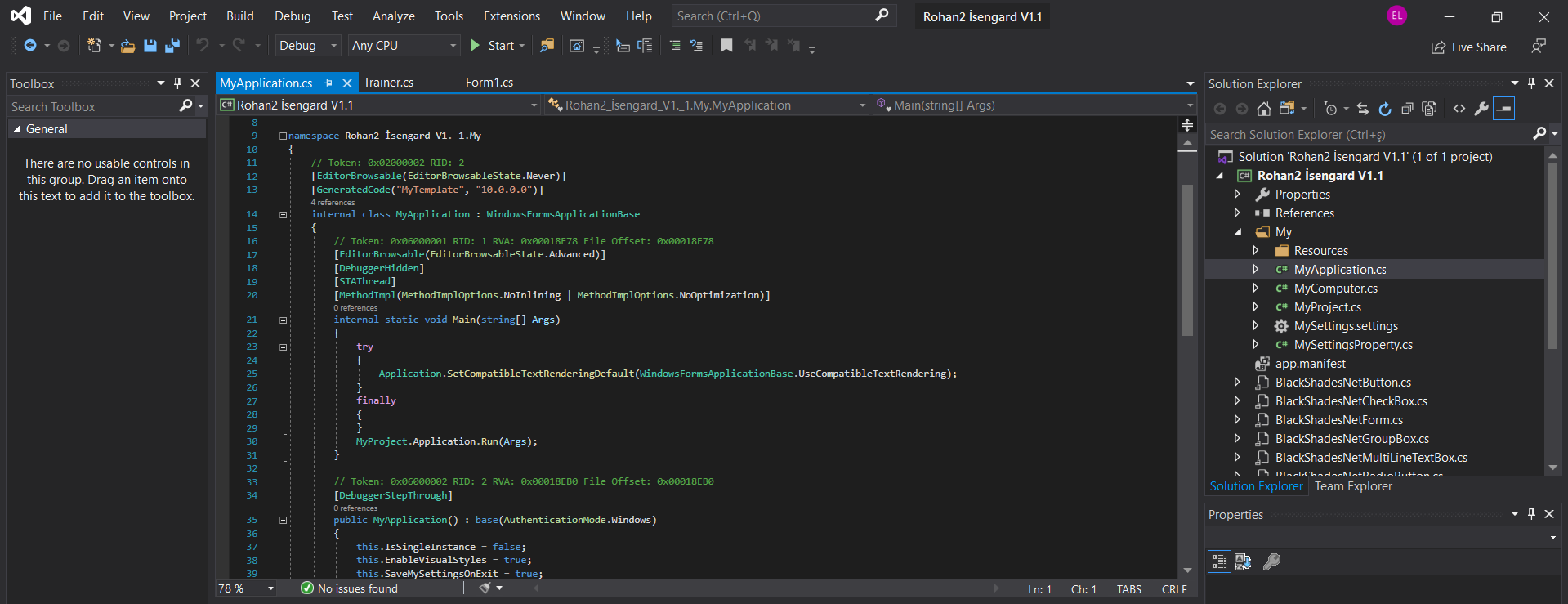Screen dimensions: 1568x604
Task: Open the Main(string[] Args) member dropdown
Action: pyautogui.click(x=1034, y=105)
